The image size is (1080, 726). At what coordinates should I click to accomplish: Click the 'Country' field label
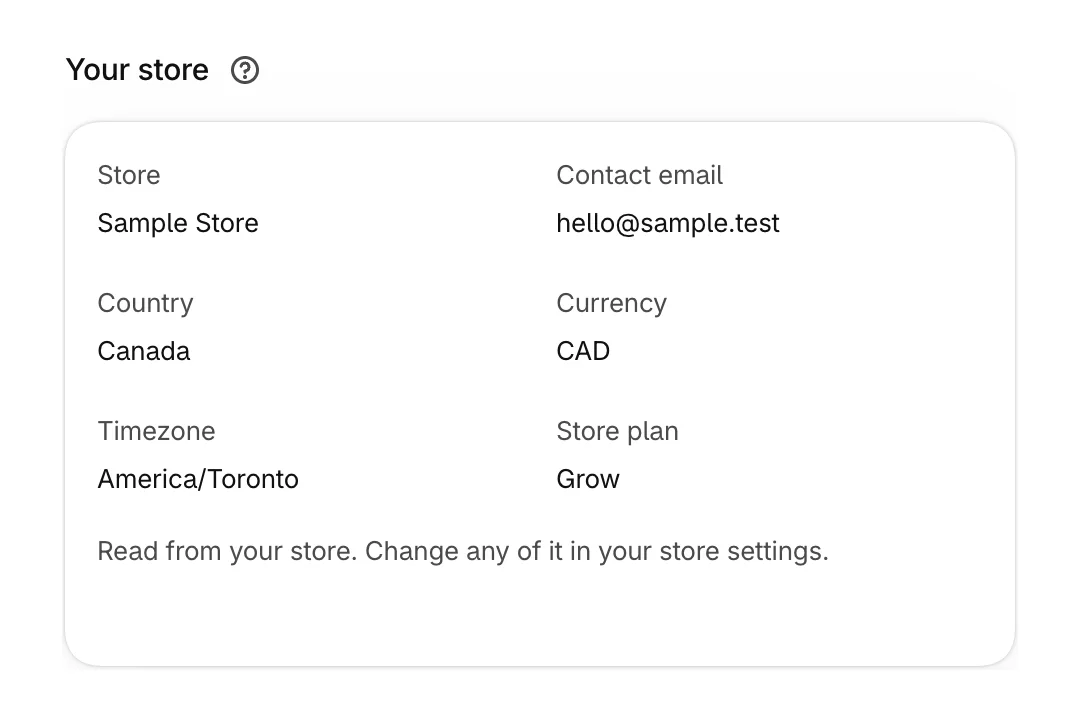point(145,304)
